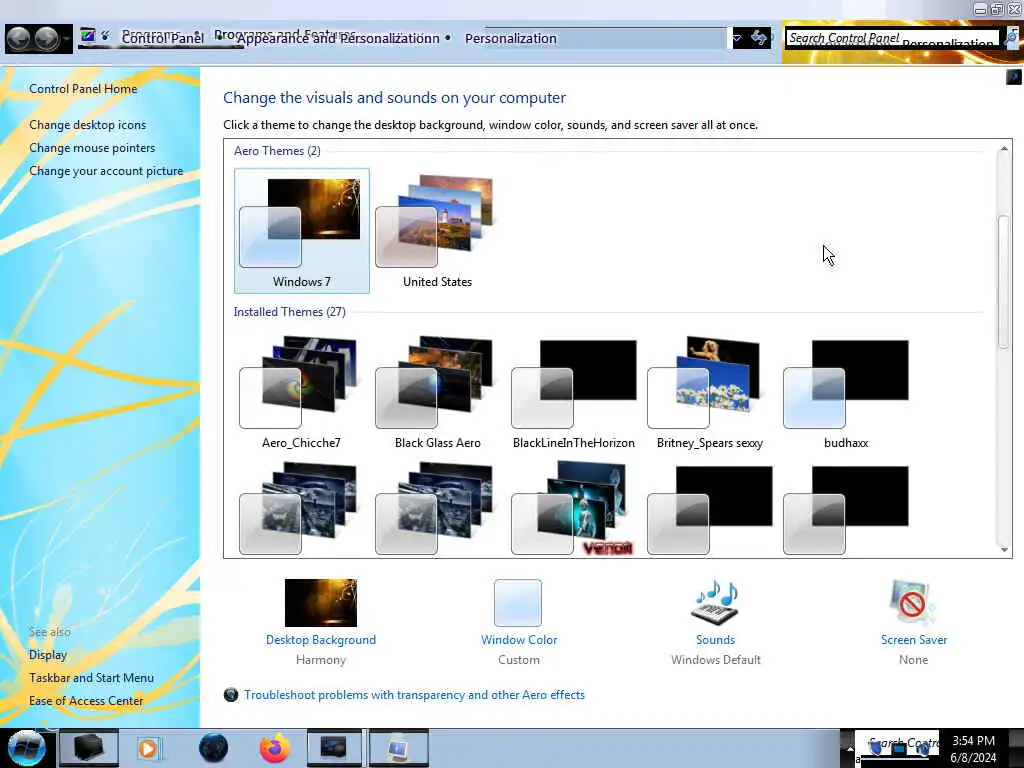Open the recent pages dropdown arrow

(67, 39)
